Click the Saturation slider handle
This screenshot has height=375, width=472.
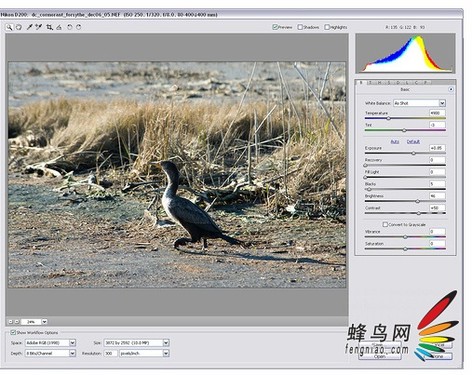click(x=405, y=249)
